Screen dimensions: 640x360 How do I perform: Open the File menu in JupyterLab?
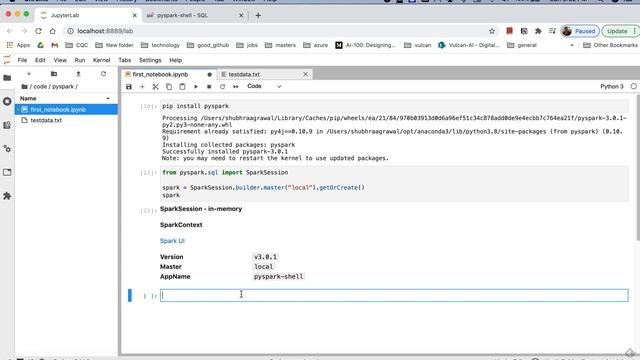pyautogui.click(x=22, y=60)
